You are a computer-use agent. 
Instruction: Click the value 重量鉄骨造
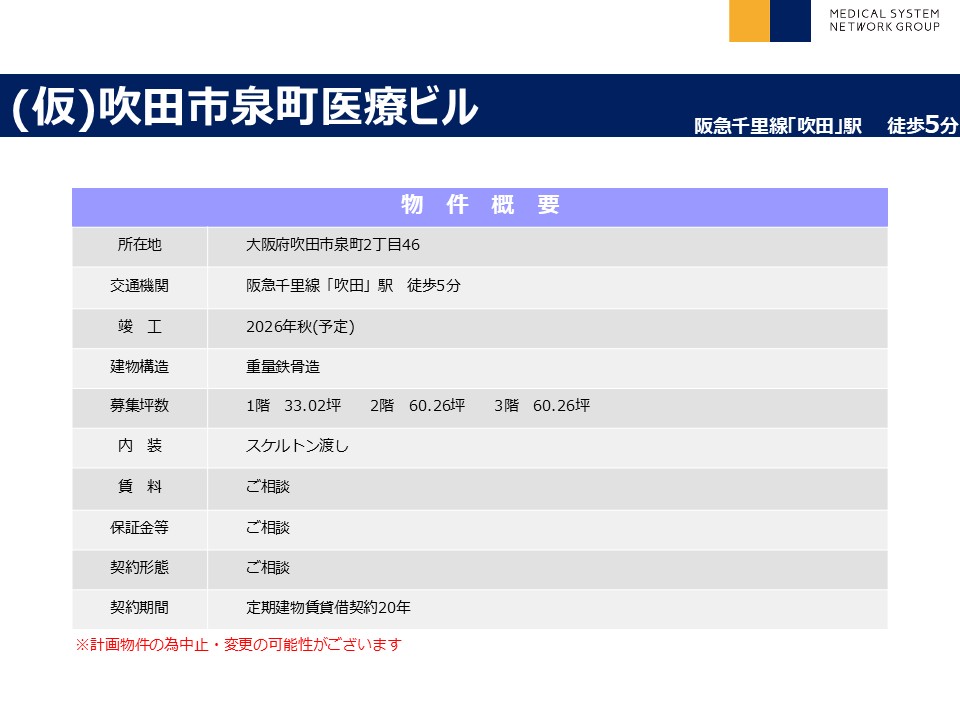[283, 367]
